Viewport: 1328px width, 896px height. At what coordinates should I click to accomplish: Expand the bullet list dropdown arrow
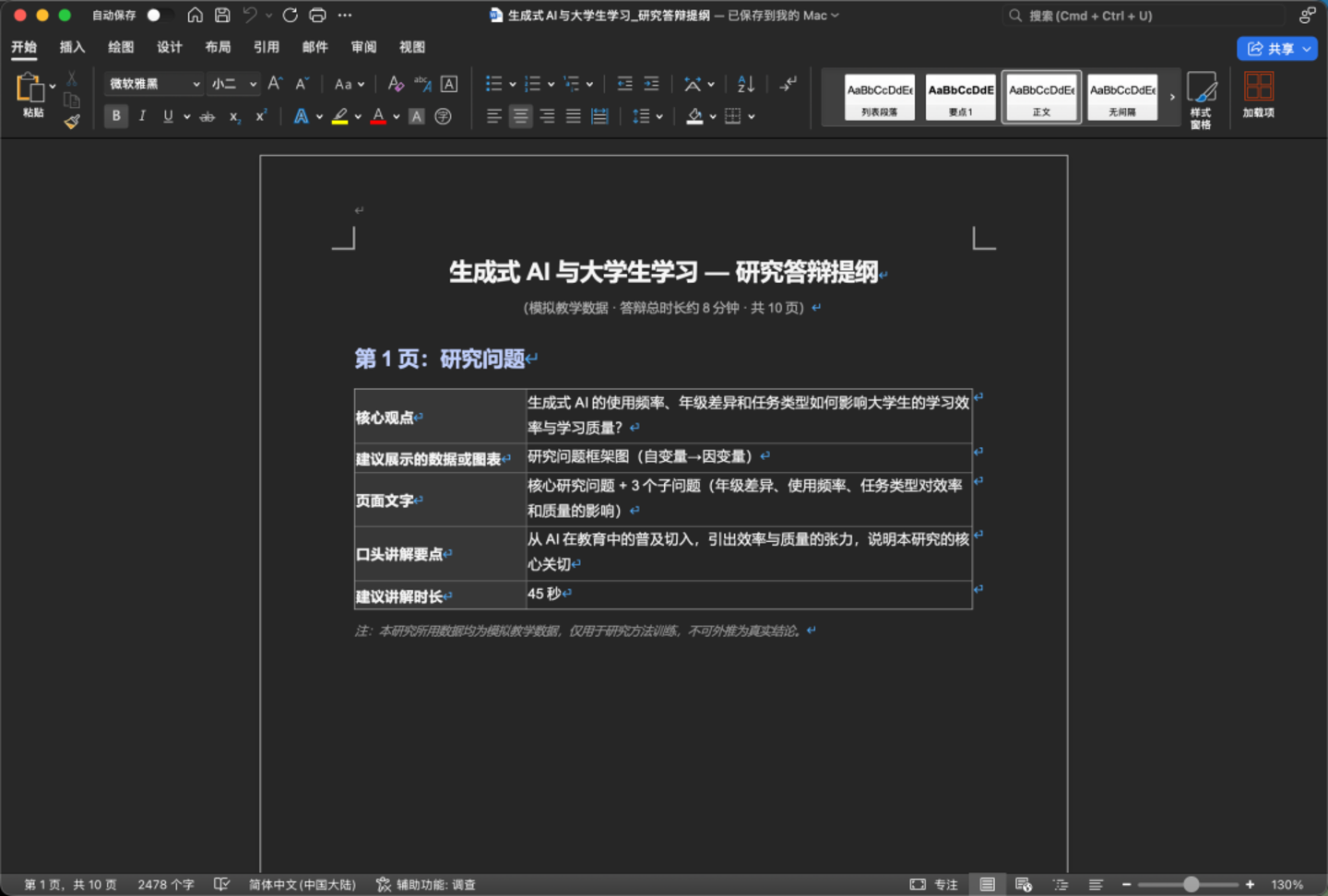[x=513, y=84]
